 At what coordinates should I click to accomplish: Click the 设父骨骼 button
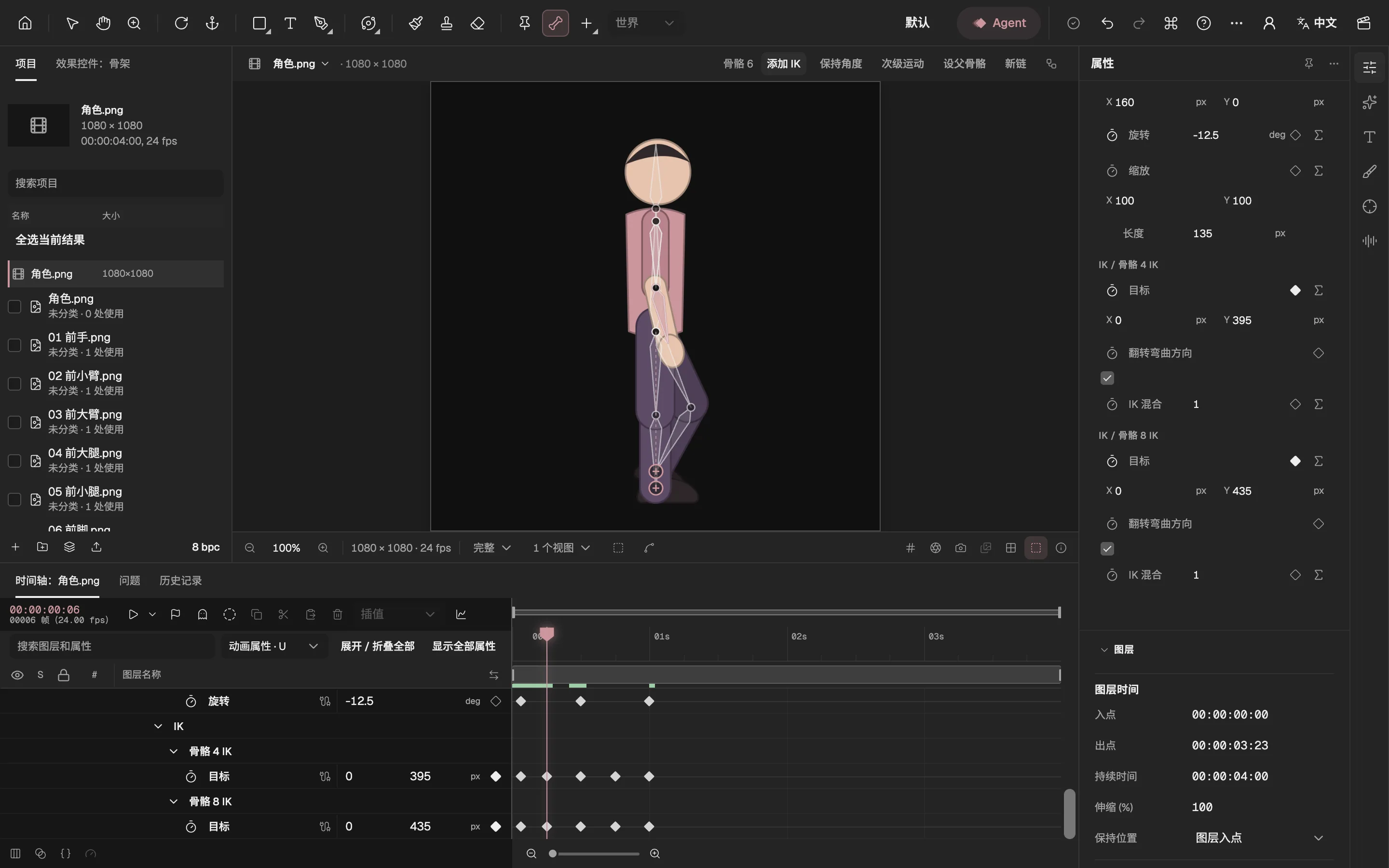[x=964, y=64]
